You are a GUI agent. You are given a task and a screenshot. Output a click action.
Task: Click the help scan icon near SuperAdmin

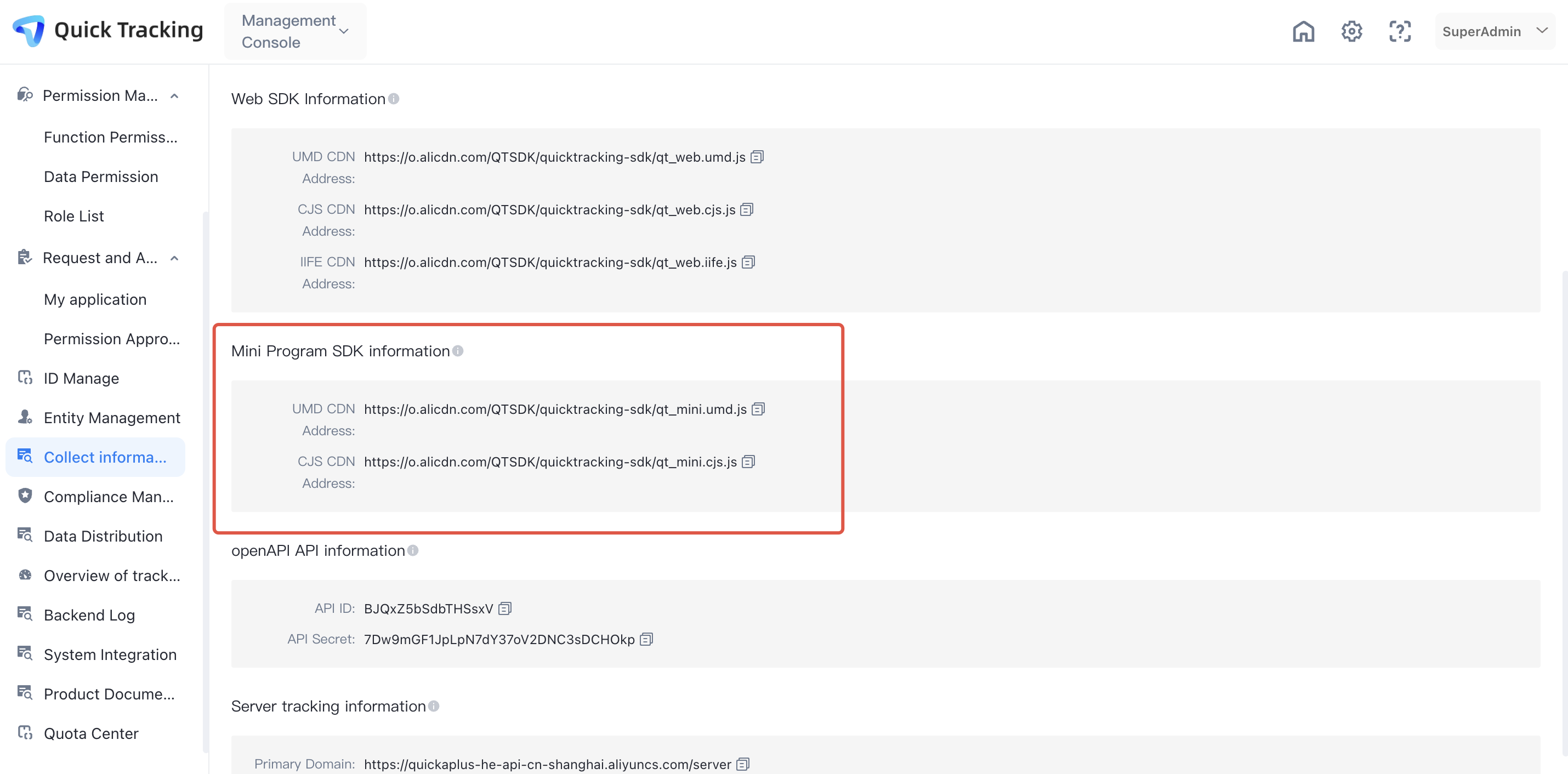(1400, 31)
